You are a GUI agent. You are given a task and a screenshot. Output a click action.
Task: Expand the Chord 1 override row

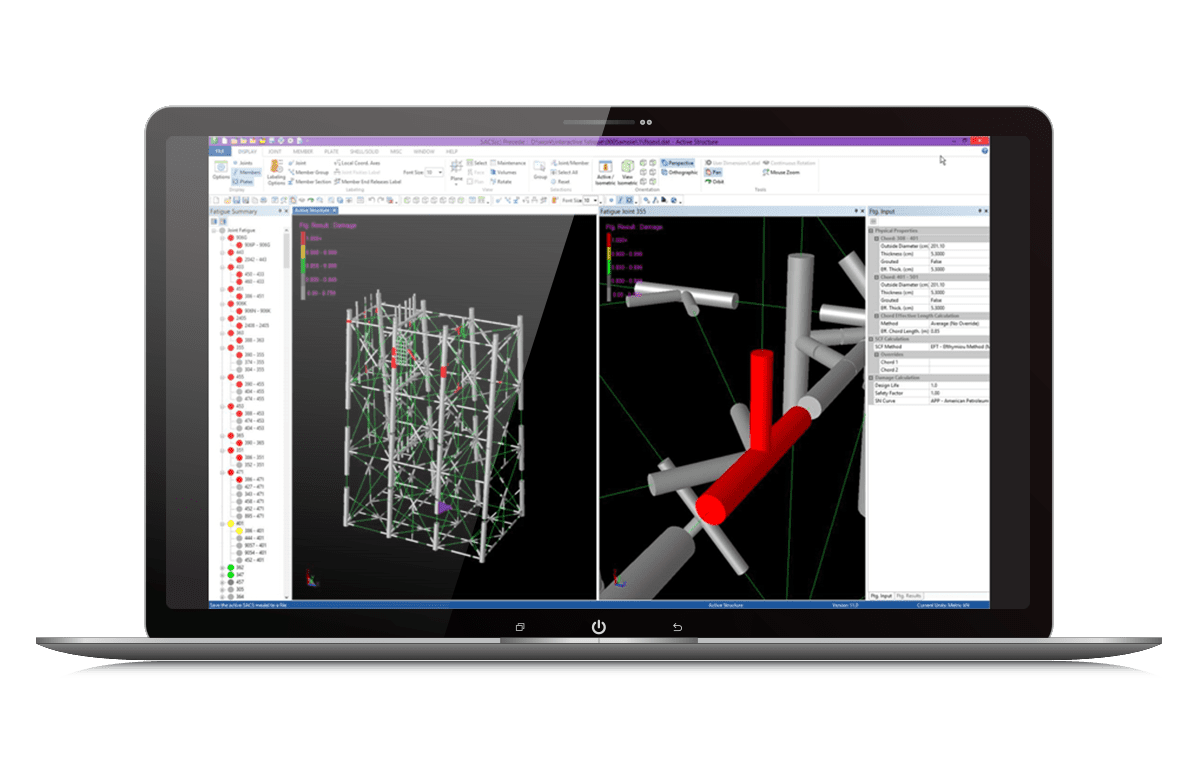(x=888, y=363)
